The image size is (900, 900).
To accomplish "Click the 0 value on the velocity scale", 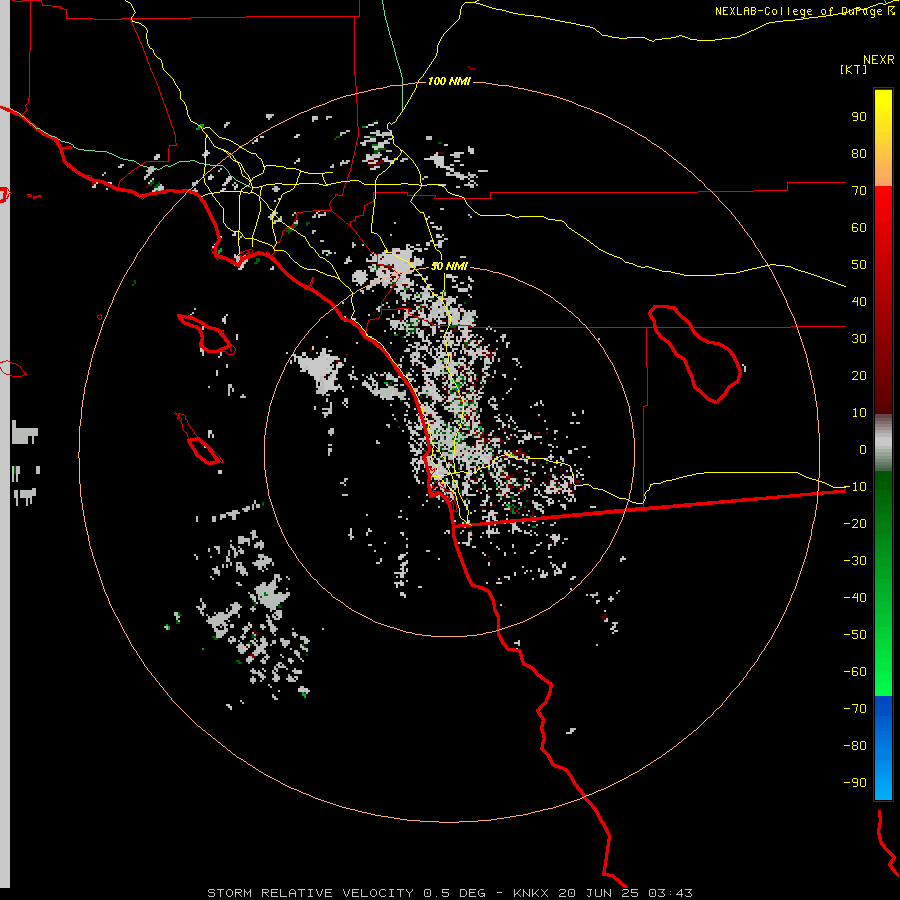I will (863, 450).
